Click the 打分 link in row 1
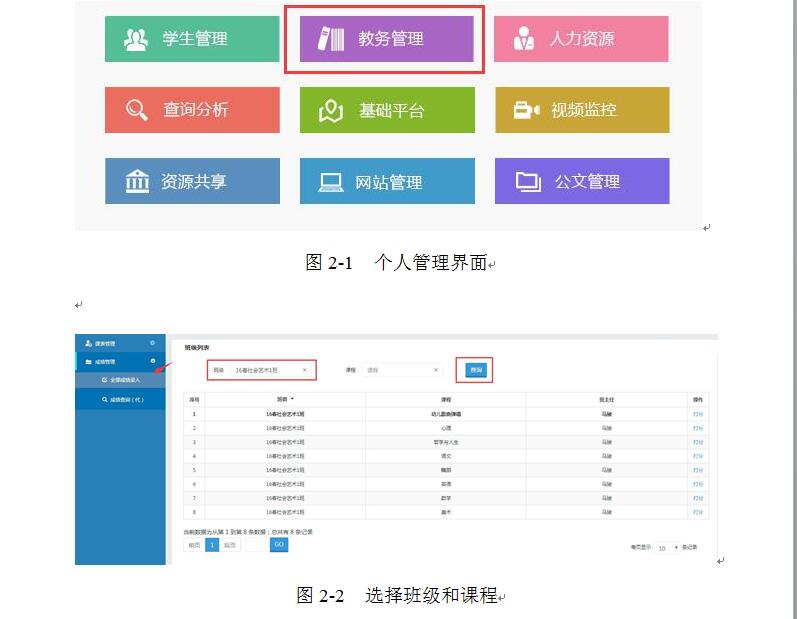The width and height of the screenshot is (797, 619). point(698,413)
